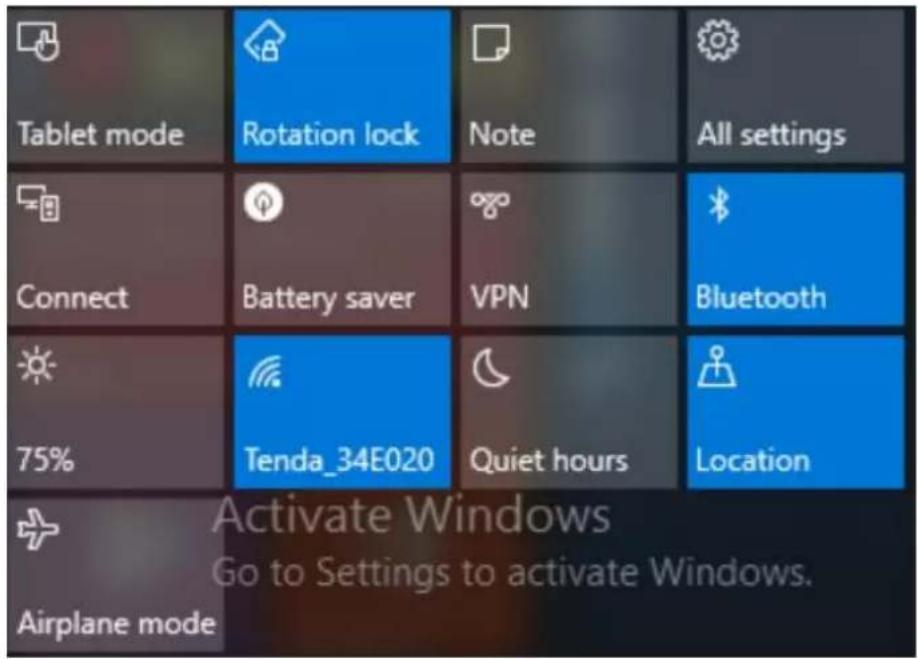Screen dimensions: 918x659
Task: Click the Battery saver leaf icon
Action: [263, 202]
